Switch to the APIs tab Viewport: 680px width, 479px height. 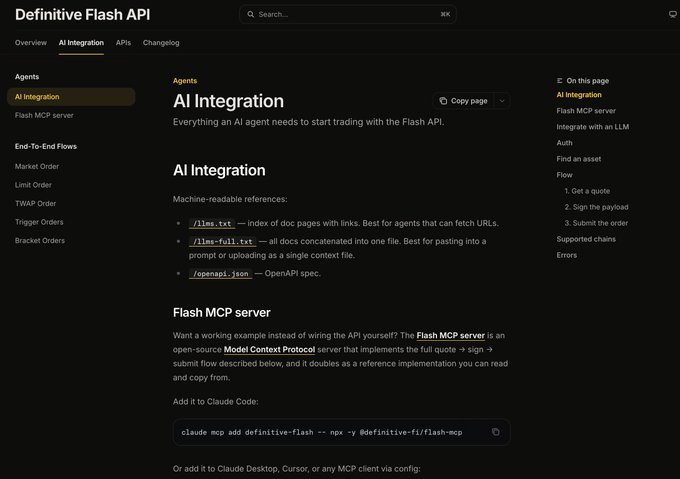click(123, 42)
